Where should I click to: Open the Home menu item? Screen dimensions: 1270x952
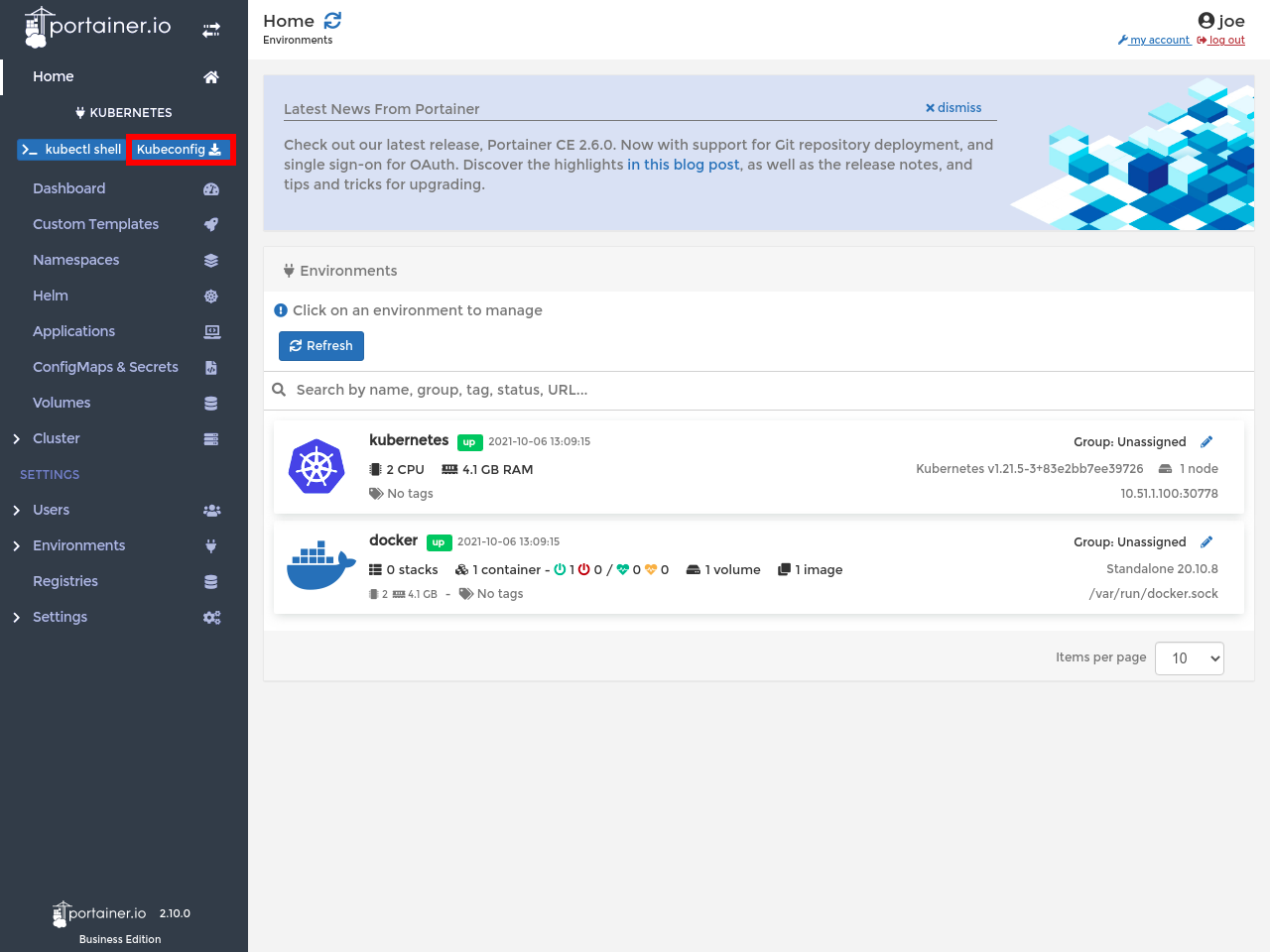tap(54, 76)
